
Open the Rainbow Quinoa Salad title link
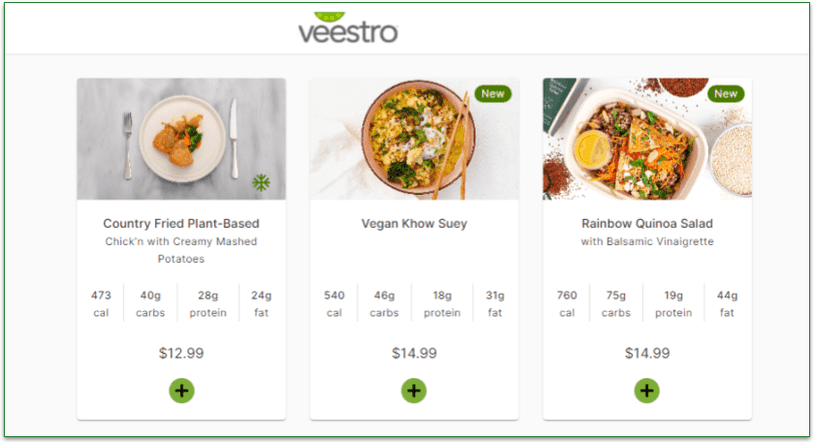[647, 223]
